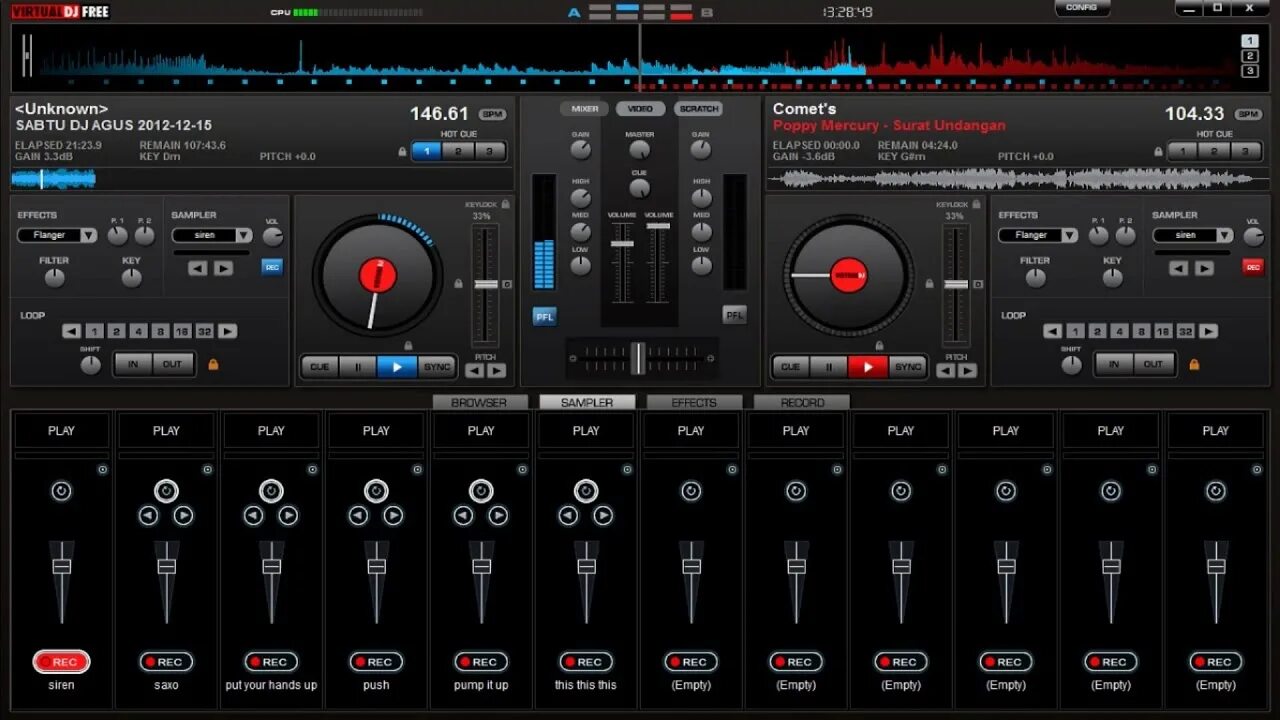This screenshot has height=720, width=1280.
Task: Click the loop icon of siren sample
Action: click(x=61, y=491)
